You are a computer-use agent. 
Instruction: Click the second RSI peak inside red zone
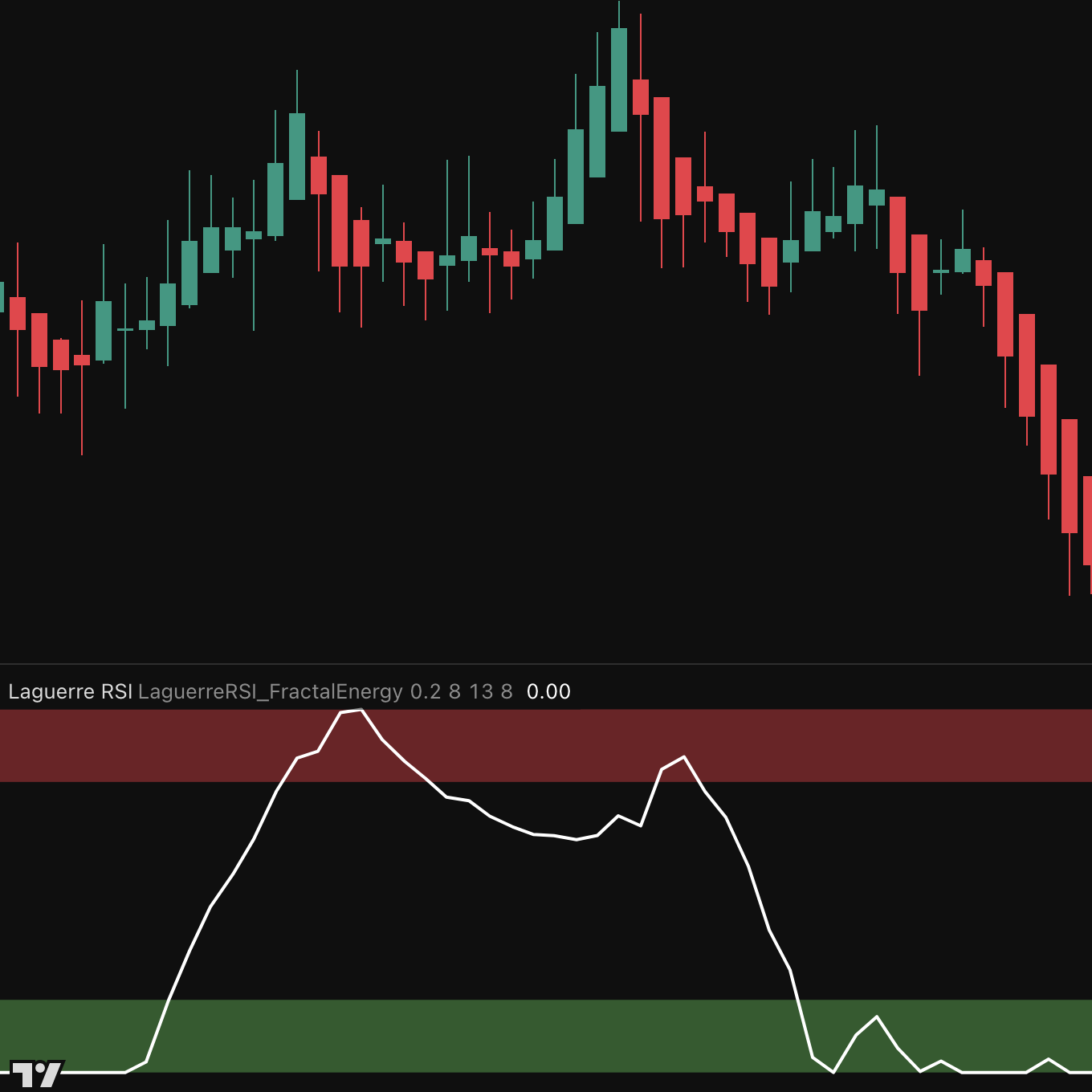(683, 757)
